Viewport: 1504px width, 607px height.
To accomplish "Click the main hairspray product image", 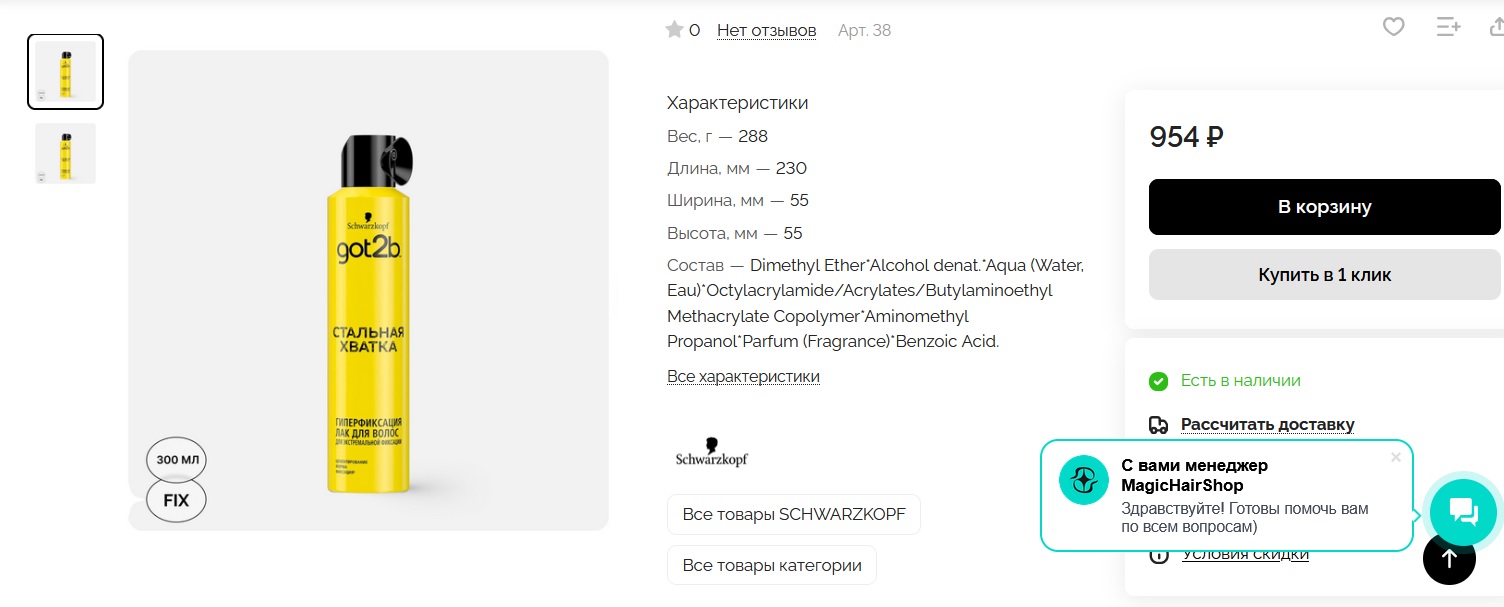I will click(368, 290).
